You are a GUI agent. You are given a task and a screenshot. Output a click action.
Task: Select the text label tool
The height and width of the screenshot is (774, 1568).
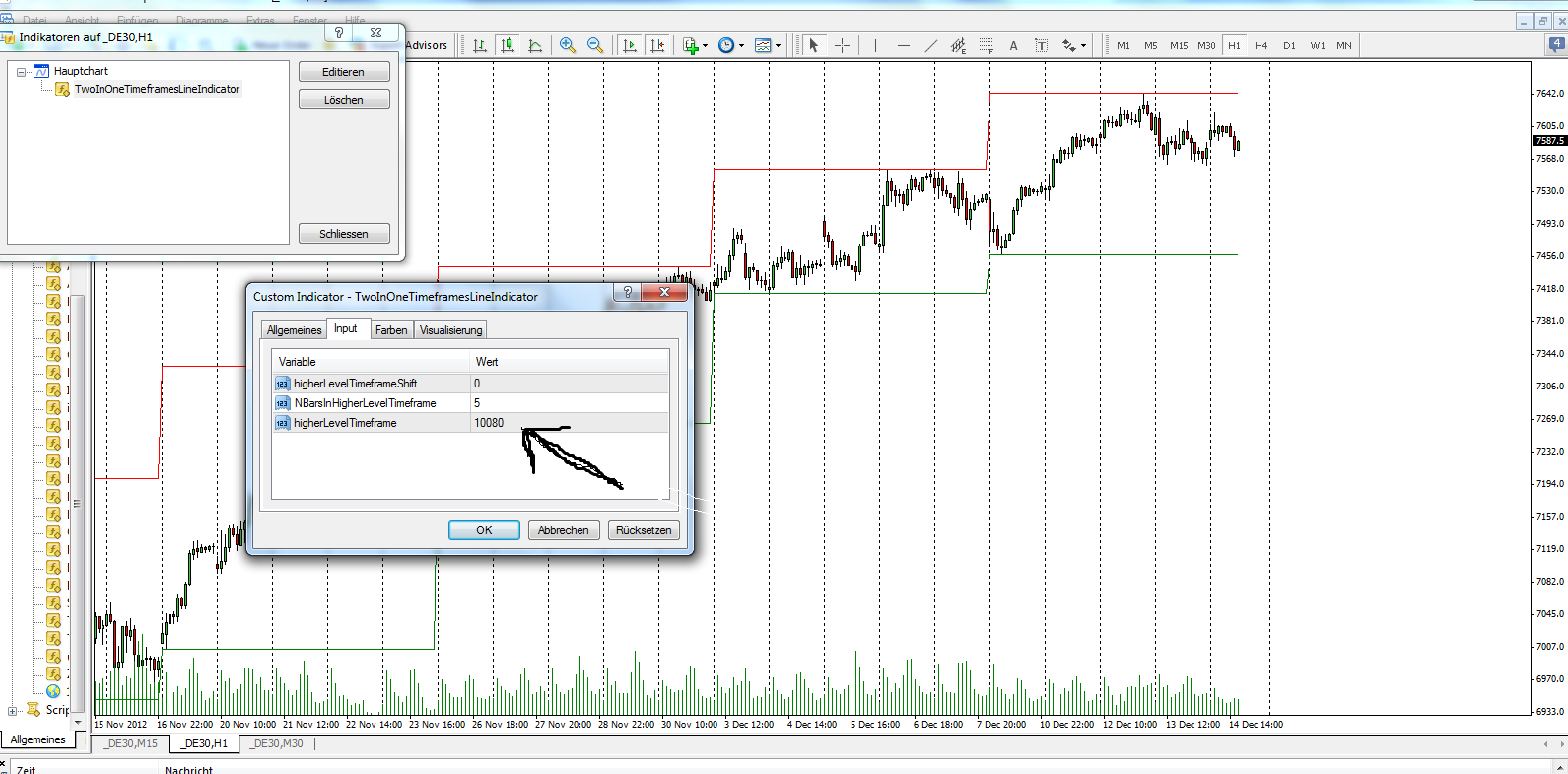point(1041,45)
